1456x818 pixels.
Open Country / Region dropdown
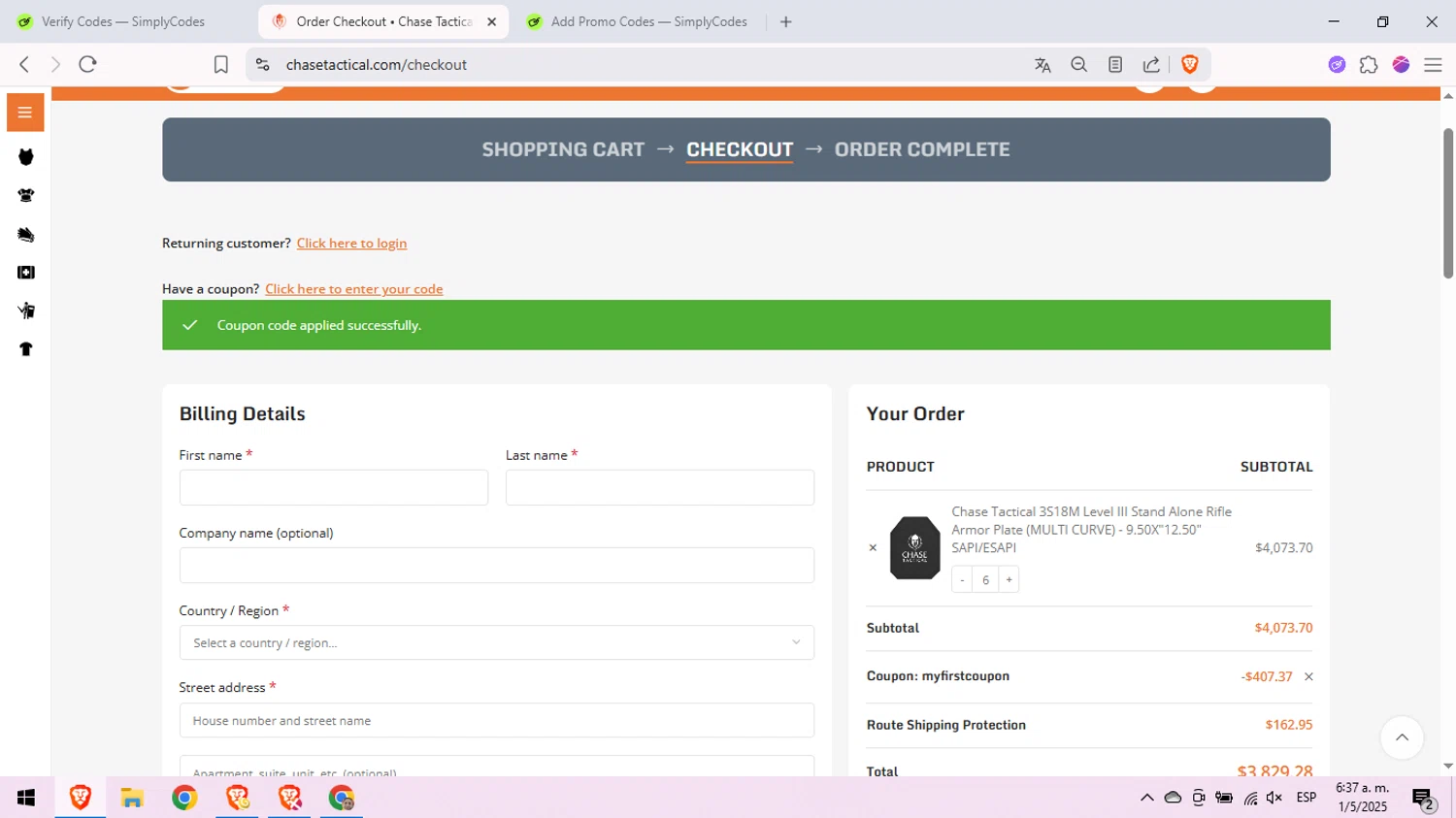(497, 643)
